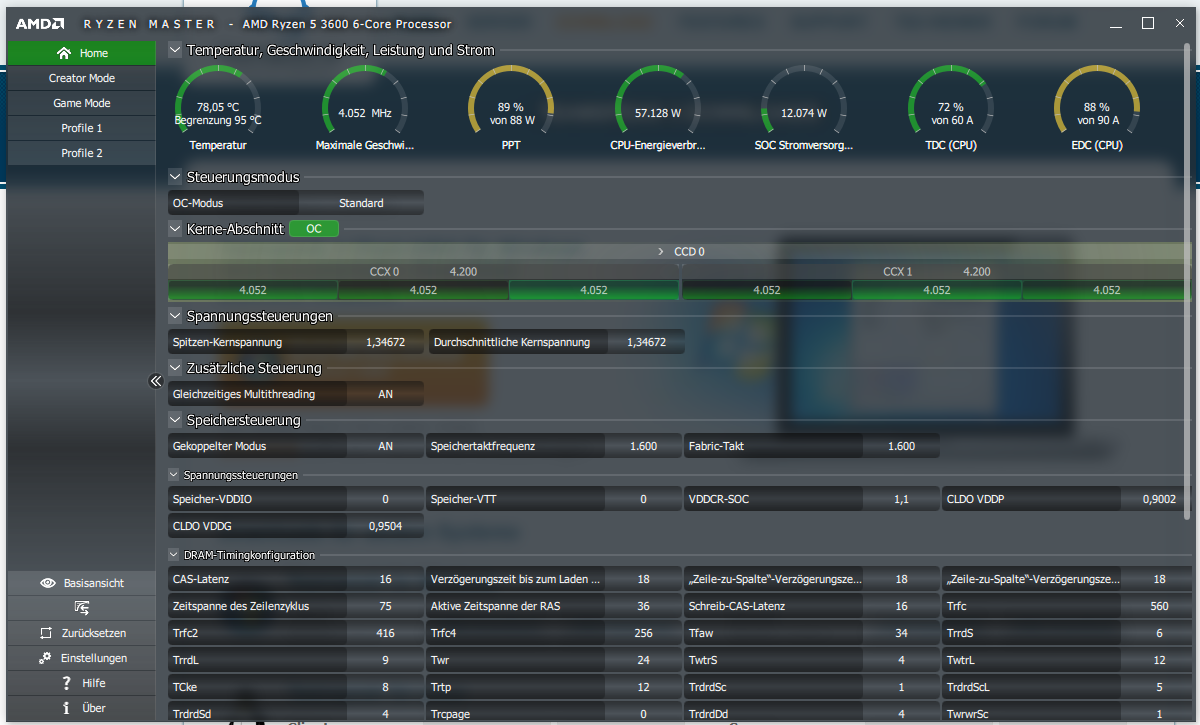Image resolution: width=1200 pixels, height=725 pixels.
Task: Select Creator Mode profile
Action: [x=82, y=78]
